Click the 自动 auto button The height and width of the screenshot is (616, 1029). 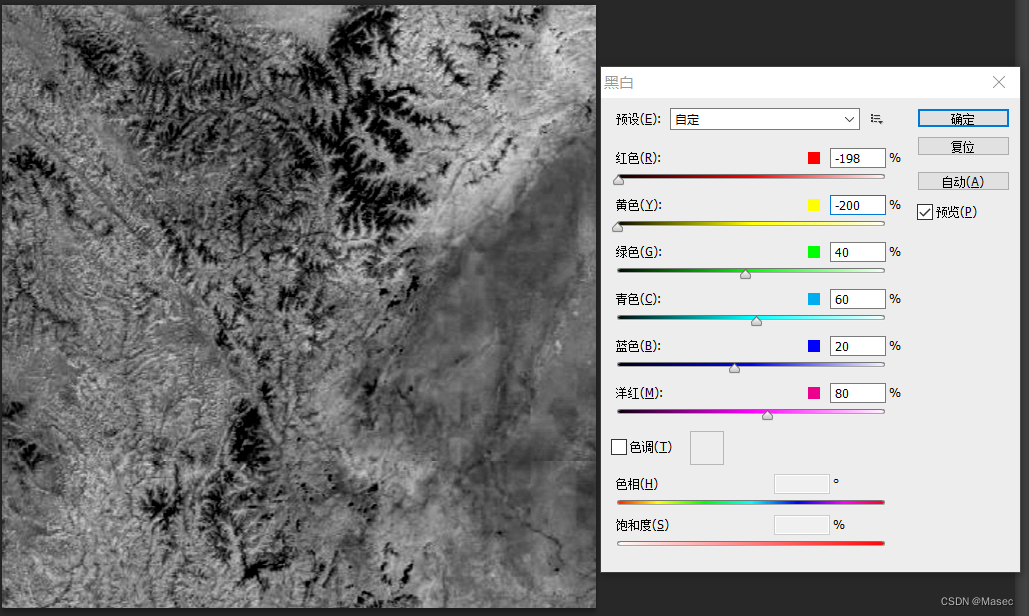point(963,181)
